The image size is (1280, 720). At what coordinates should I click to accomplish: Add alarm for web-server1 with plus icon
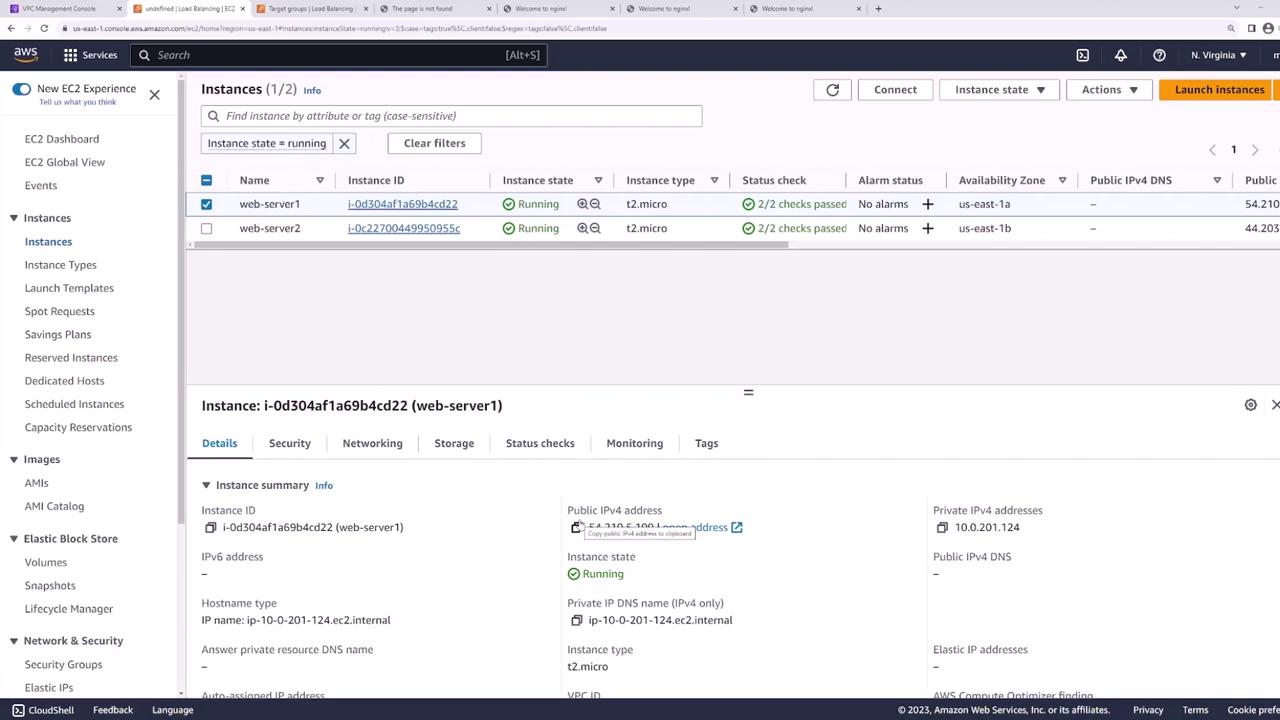tap(927, 204)
